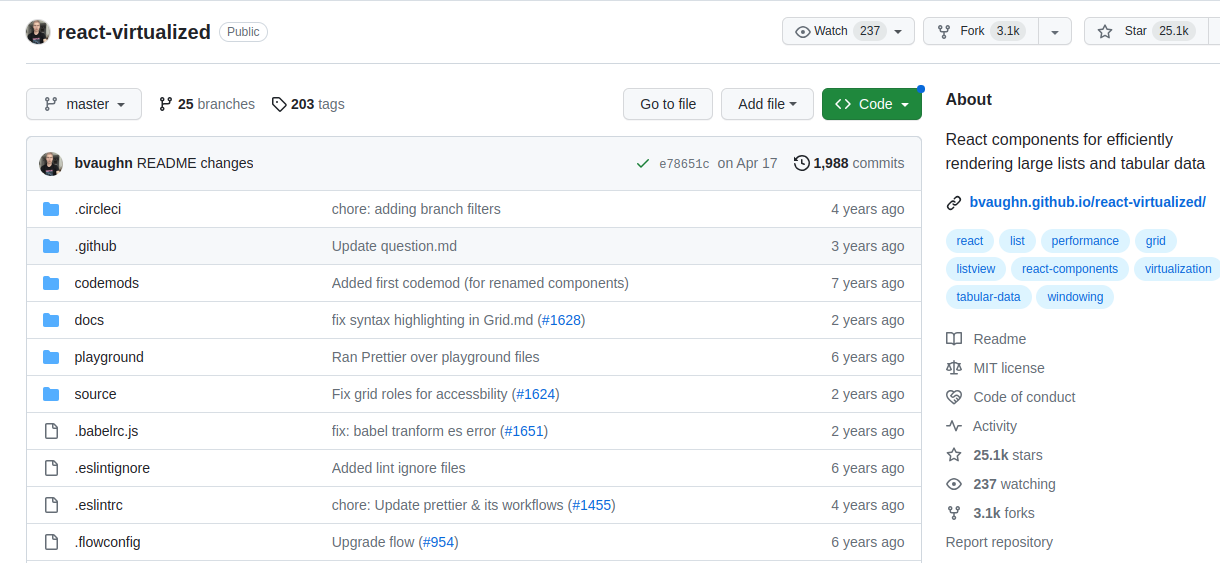Open the Fork options dropdown arrow
The image size is (1220, 563).
coord(1054,31)
